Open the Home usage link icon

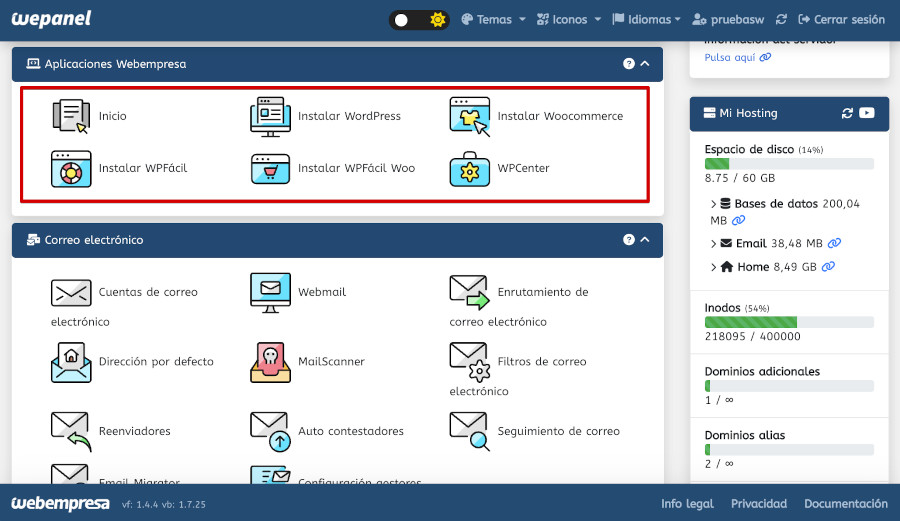pyautogui.click(x=828, y=267)
